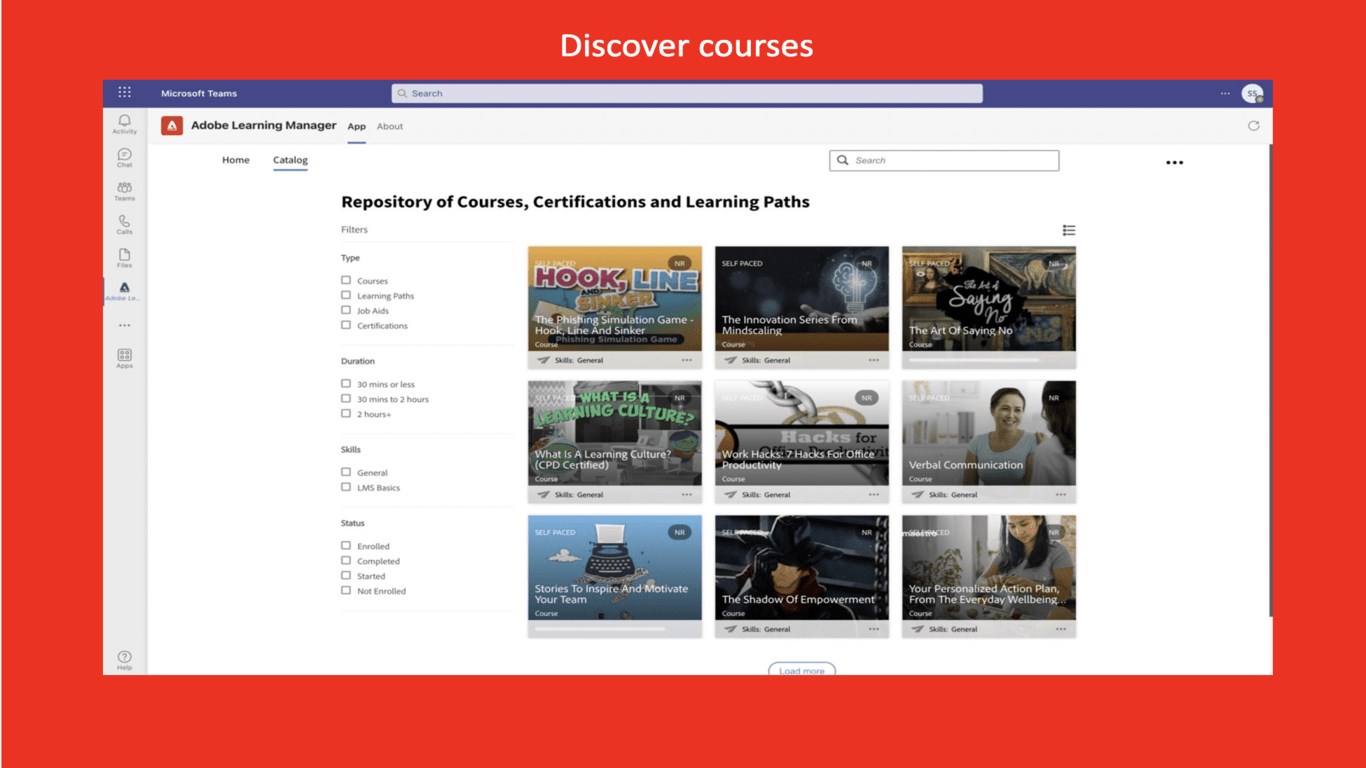
Task: Switch to the About tab
Action: point(390,127)
